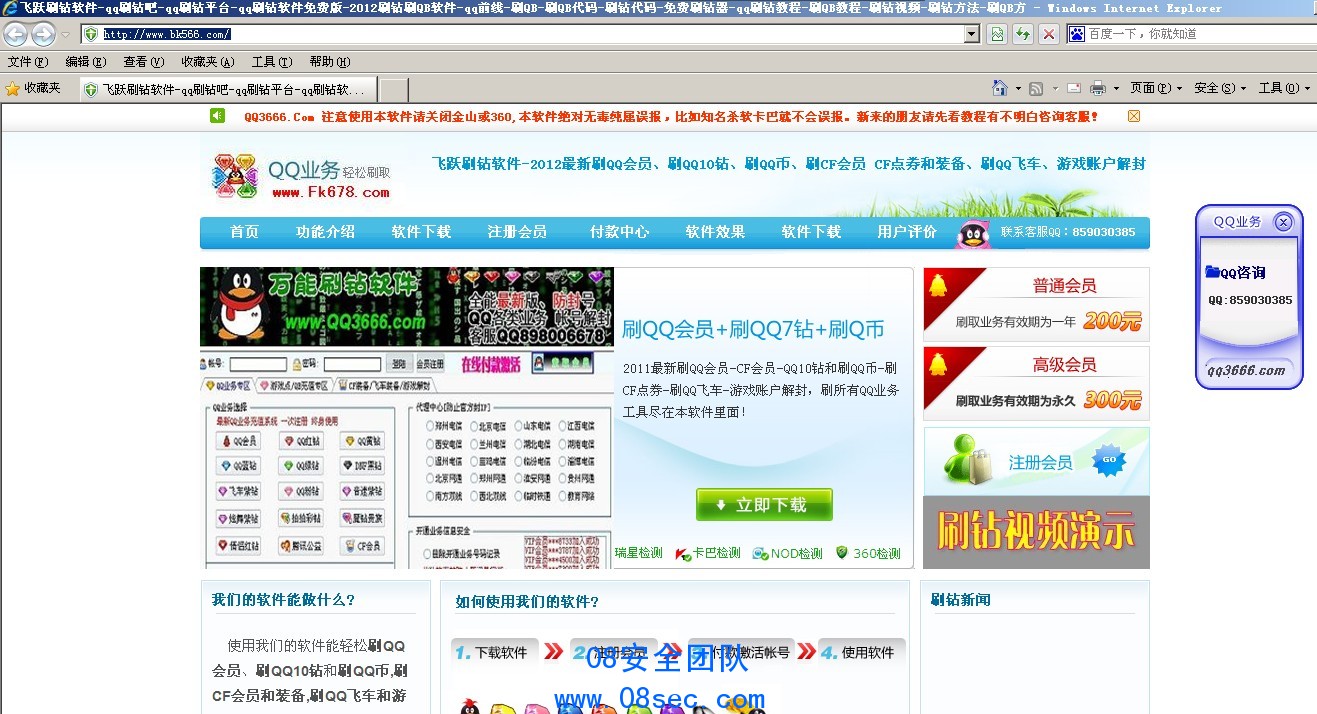
Task: Expand the Print button dropdown arrow
Action: tap(1115, 89)
